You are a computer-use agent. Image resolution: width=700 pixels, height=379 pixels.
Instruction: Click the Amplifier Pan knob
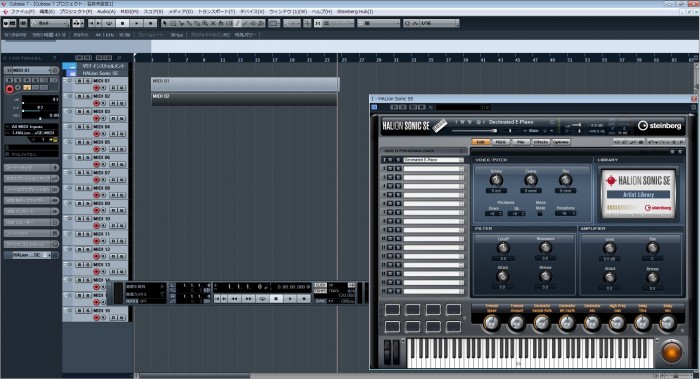tap(653, 248)
